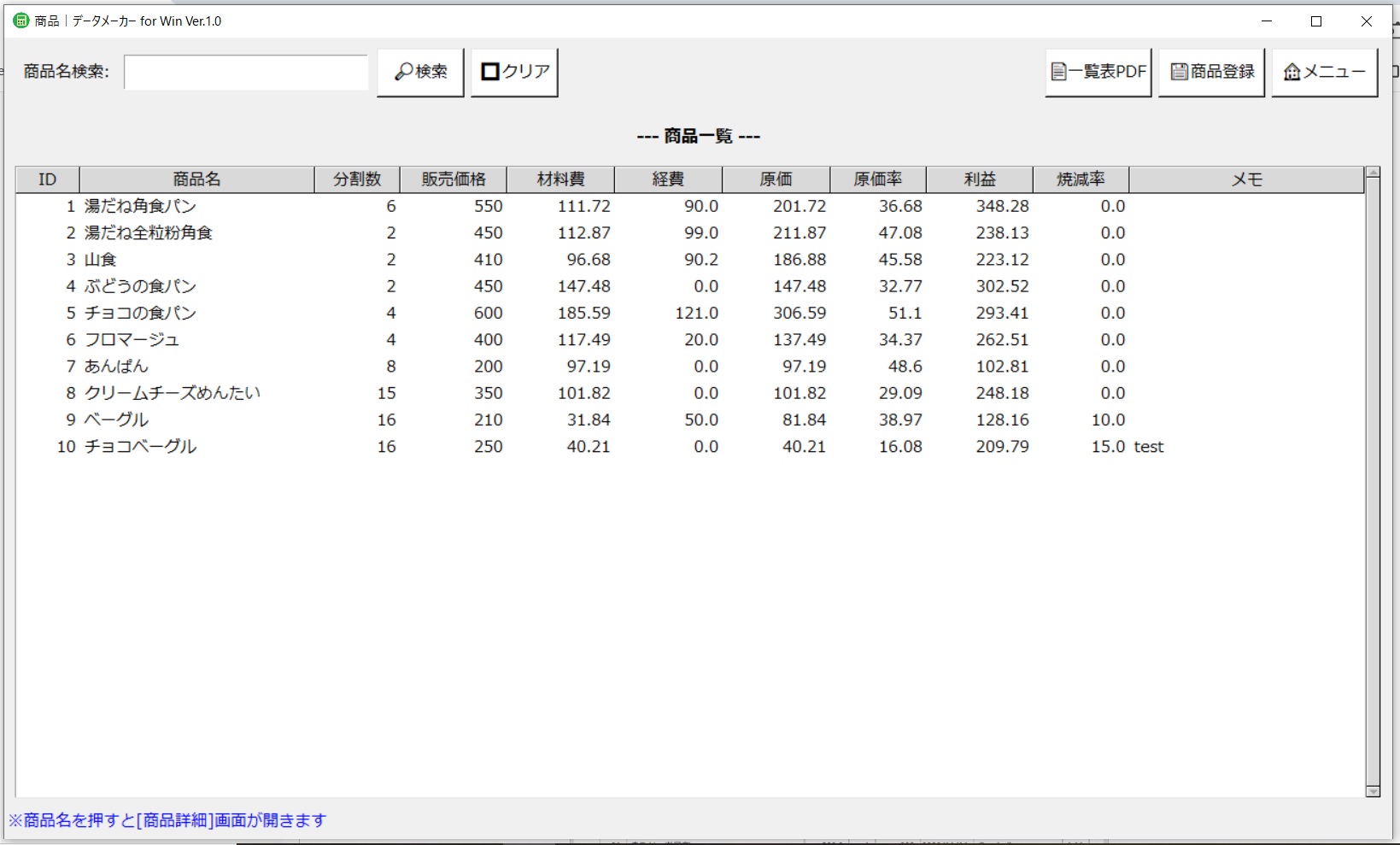Viewport: 1400px width, 845px height.
Task: Click the 経費 column header
Action: tap(668, 179)
